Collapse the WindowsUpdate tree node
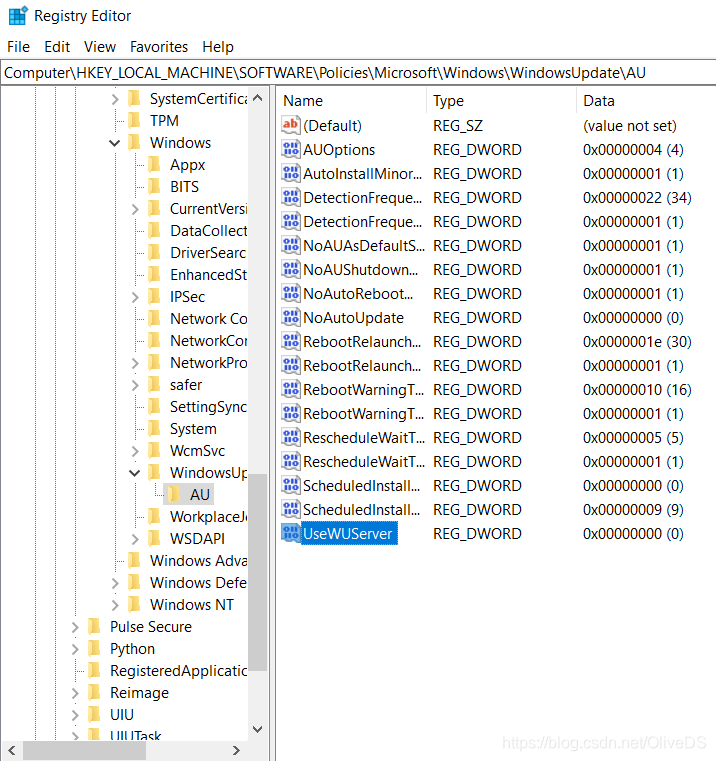Screen dimensions: 716x761 click(x=134, y=473)
